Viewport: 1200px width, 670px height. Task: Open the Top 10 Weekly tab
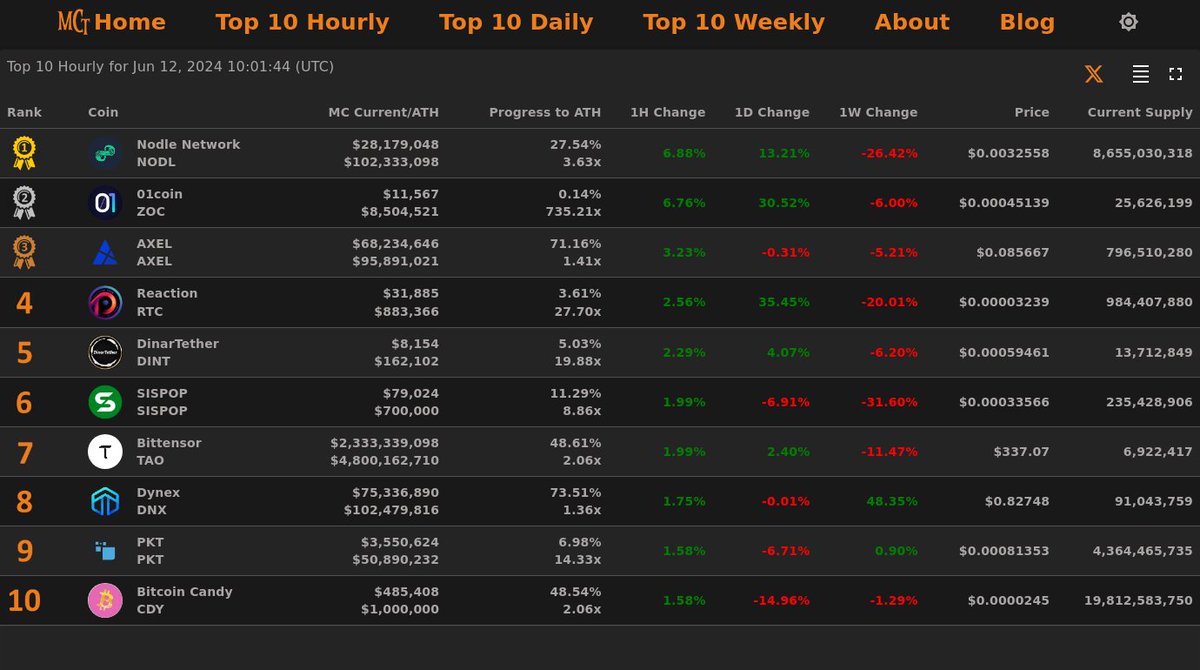(x=734, y=22)
